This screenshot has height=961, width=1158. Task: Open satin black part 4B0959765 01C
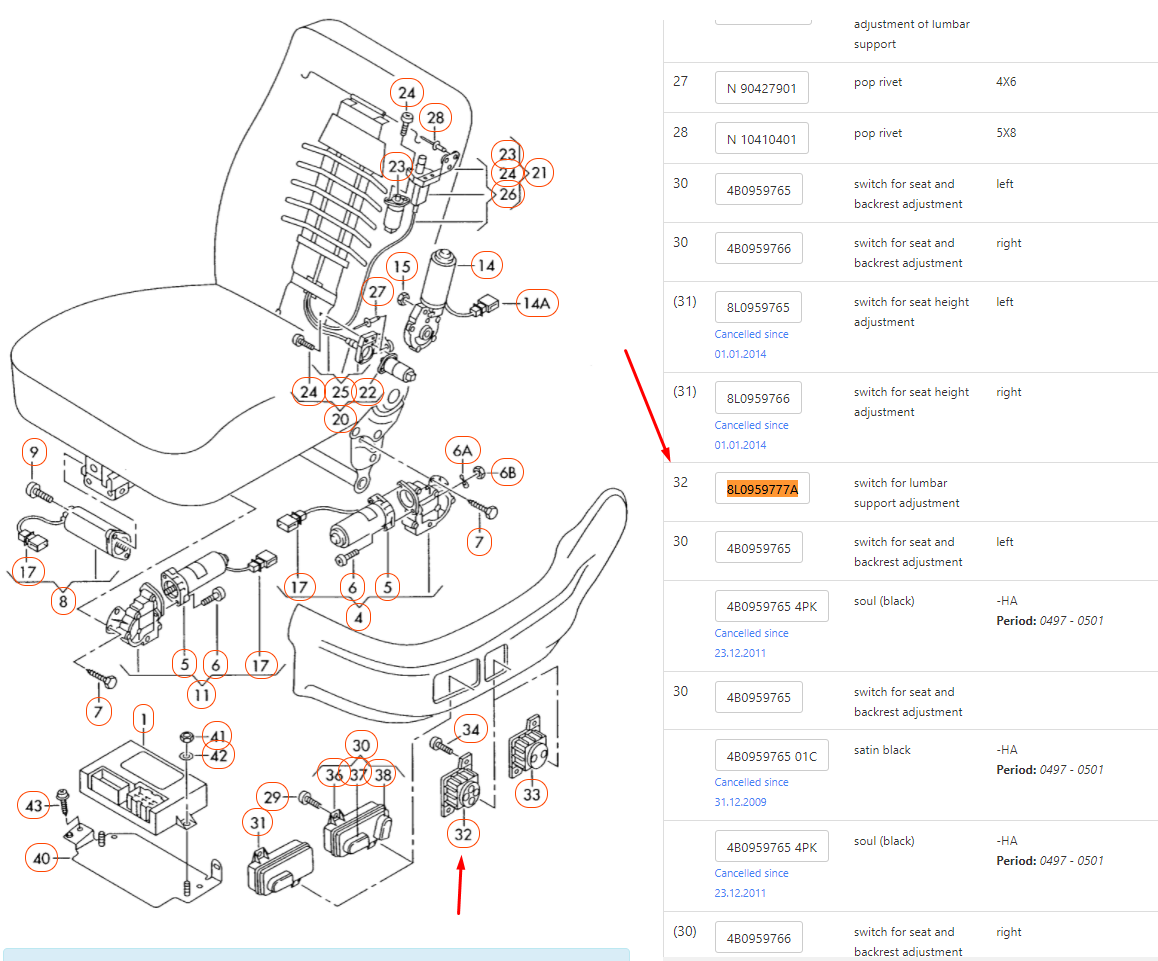coord(771,754)
